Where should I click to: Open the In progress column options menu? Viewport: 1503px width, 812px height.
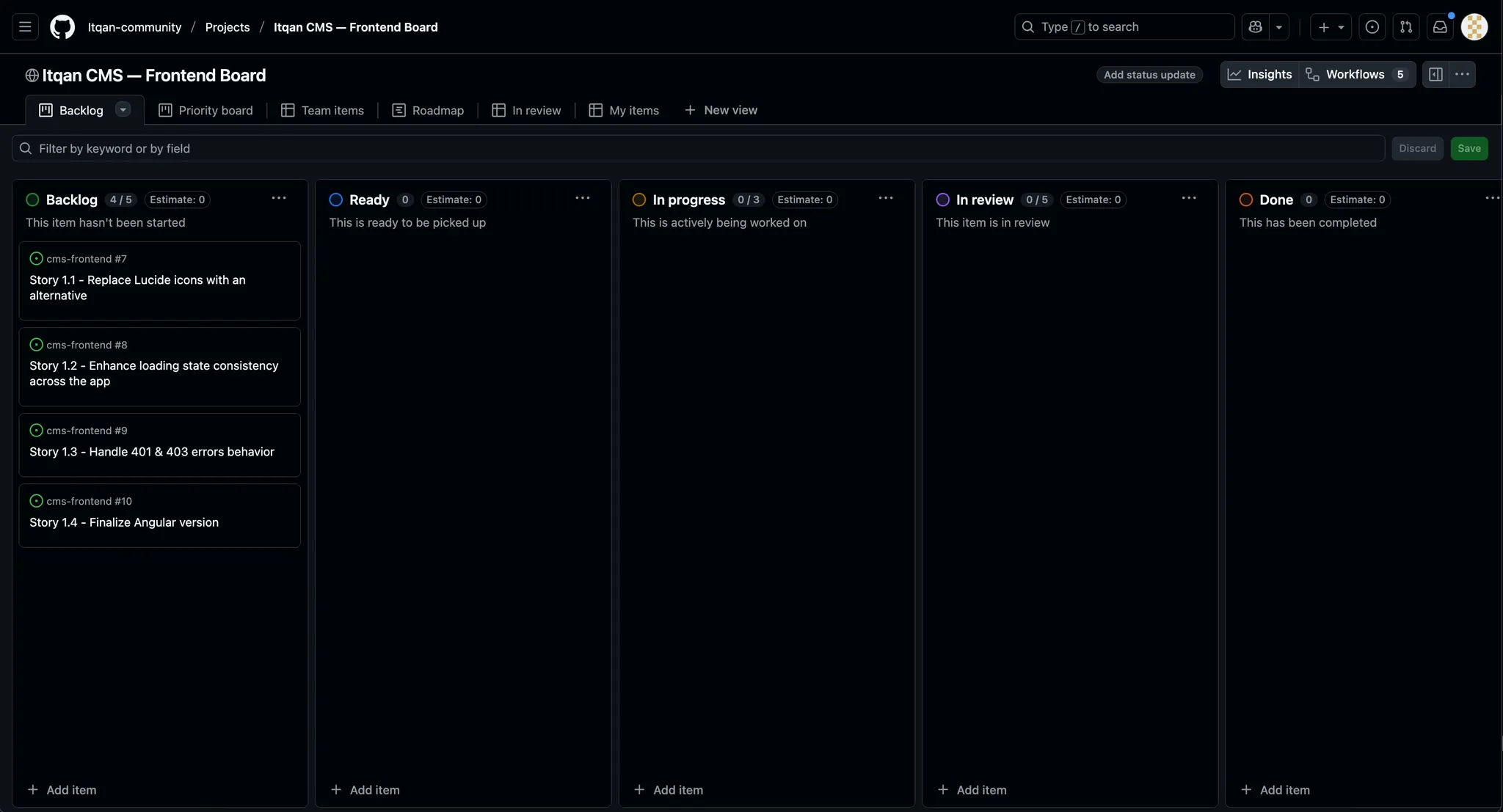885,198
